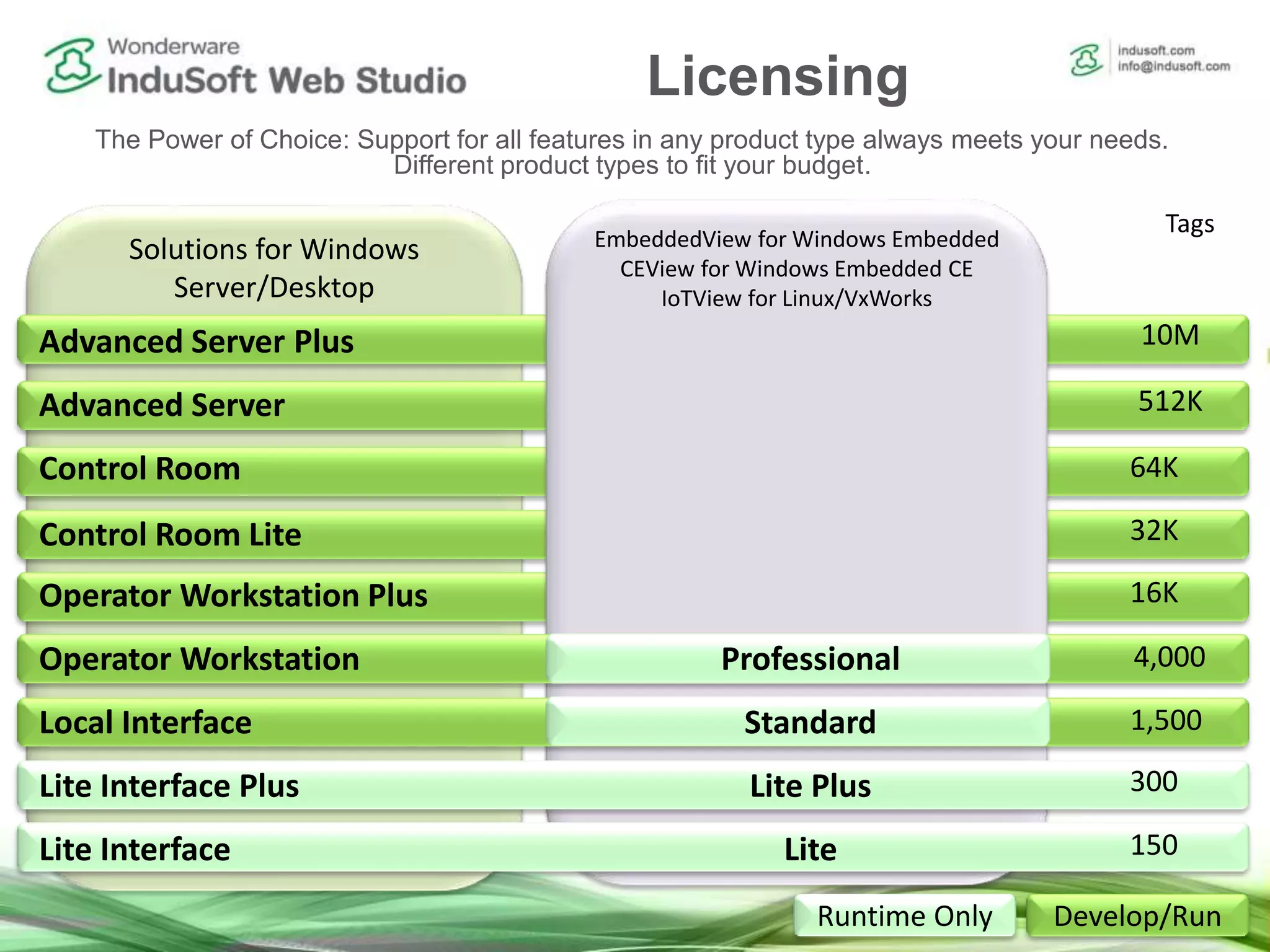1270x952 pixels.
Task: Click 'EmbeddedView for Windows Embedded' text
Action: pos(797,239)
